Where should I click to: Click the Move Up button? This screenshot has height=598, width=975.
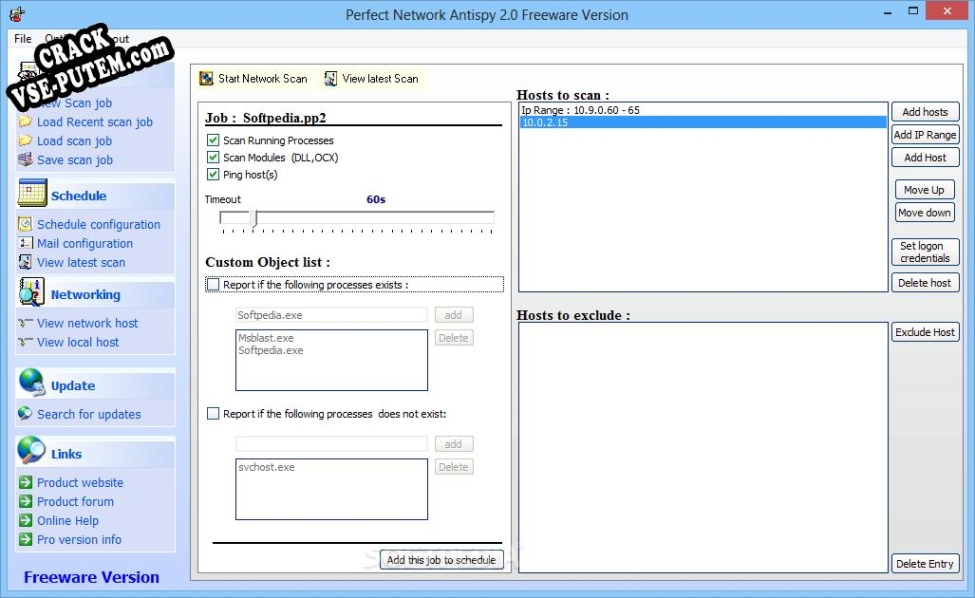tap(925, 190)
